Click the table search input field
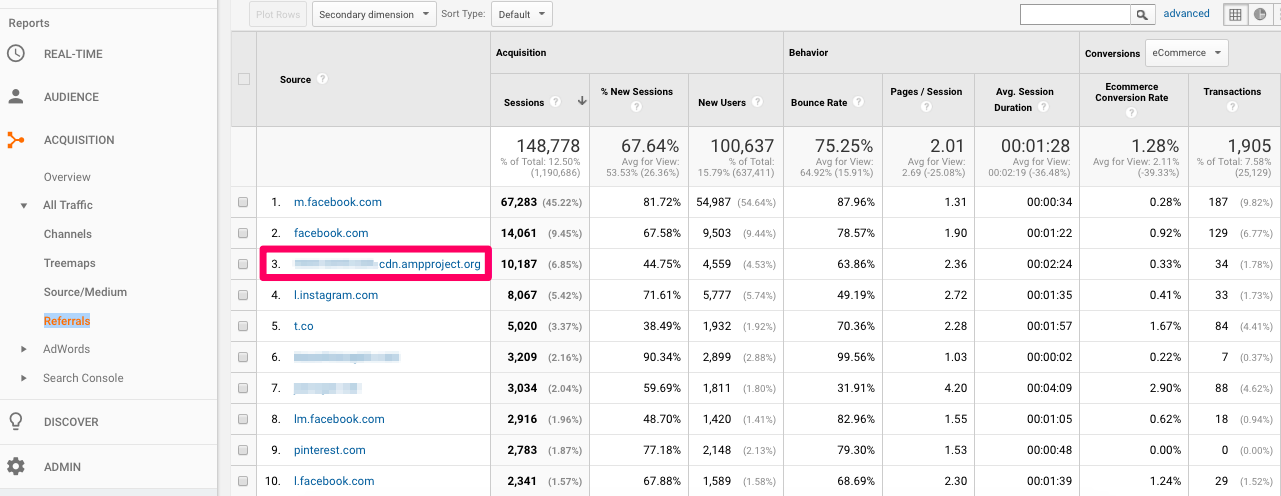 coord(1074,14)
